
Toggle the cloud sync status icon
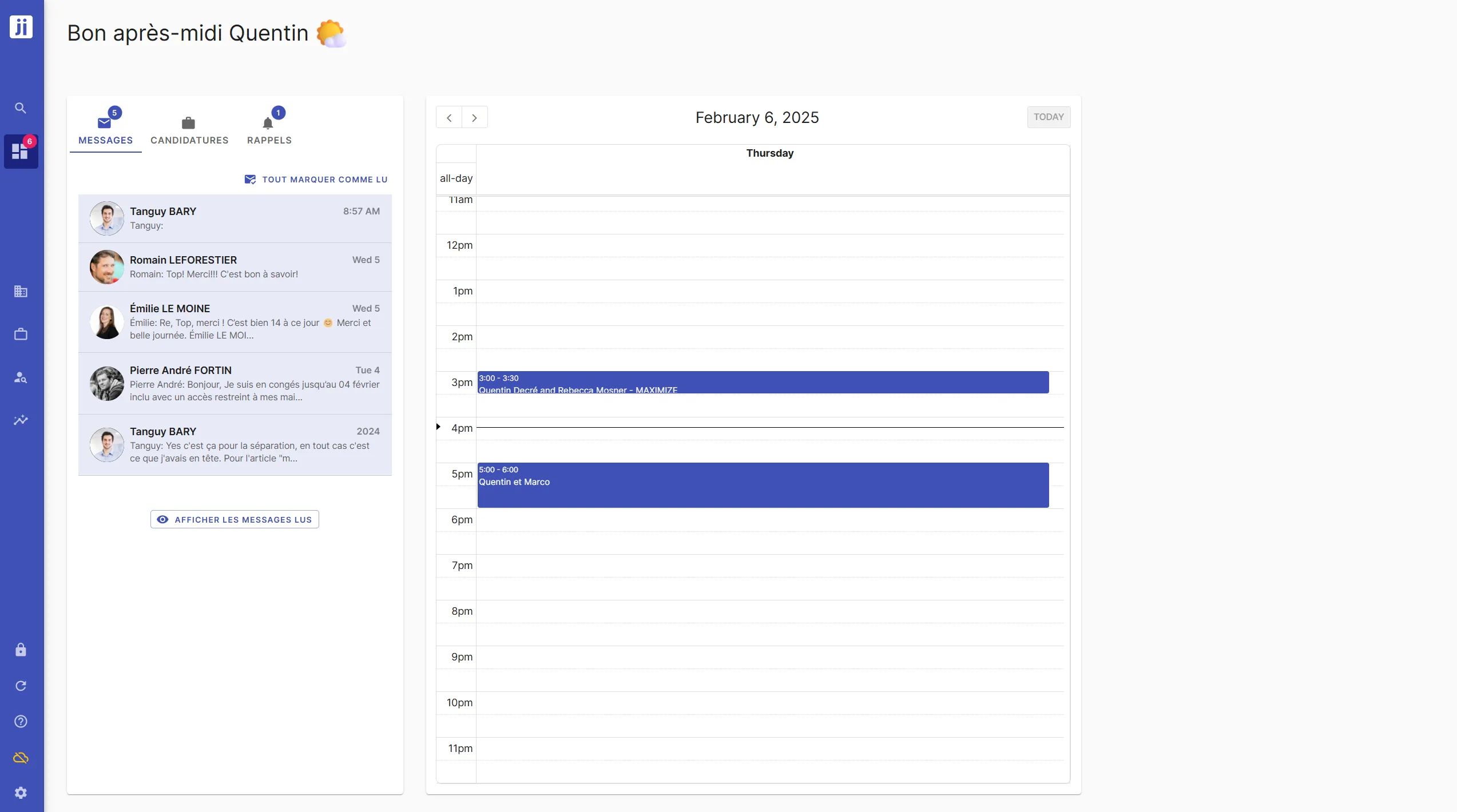(21, 758)
